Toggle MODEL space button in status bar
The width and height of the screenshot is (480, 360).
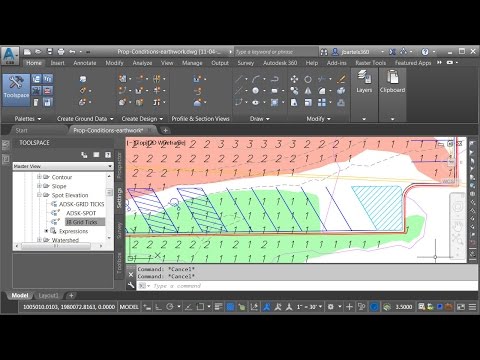pyautogui.click(x=129, y=307)
